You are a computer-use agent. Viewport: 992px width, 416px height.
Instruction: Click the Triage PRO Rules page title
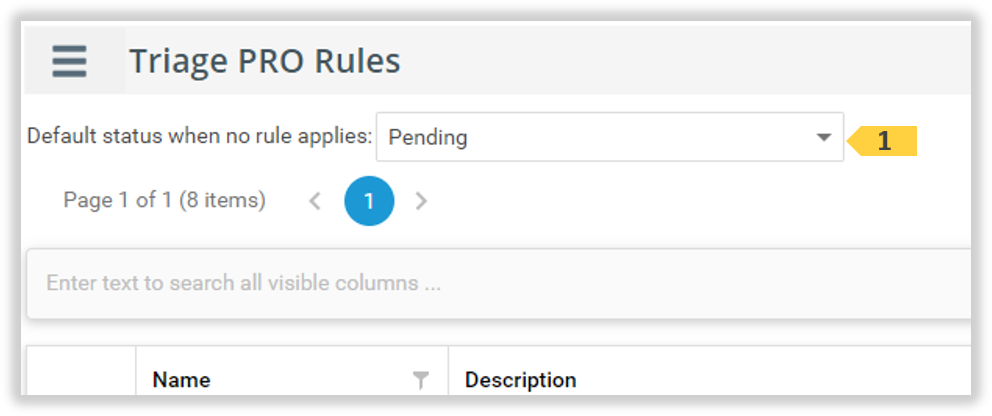coord(265,62)
